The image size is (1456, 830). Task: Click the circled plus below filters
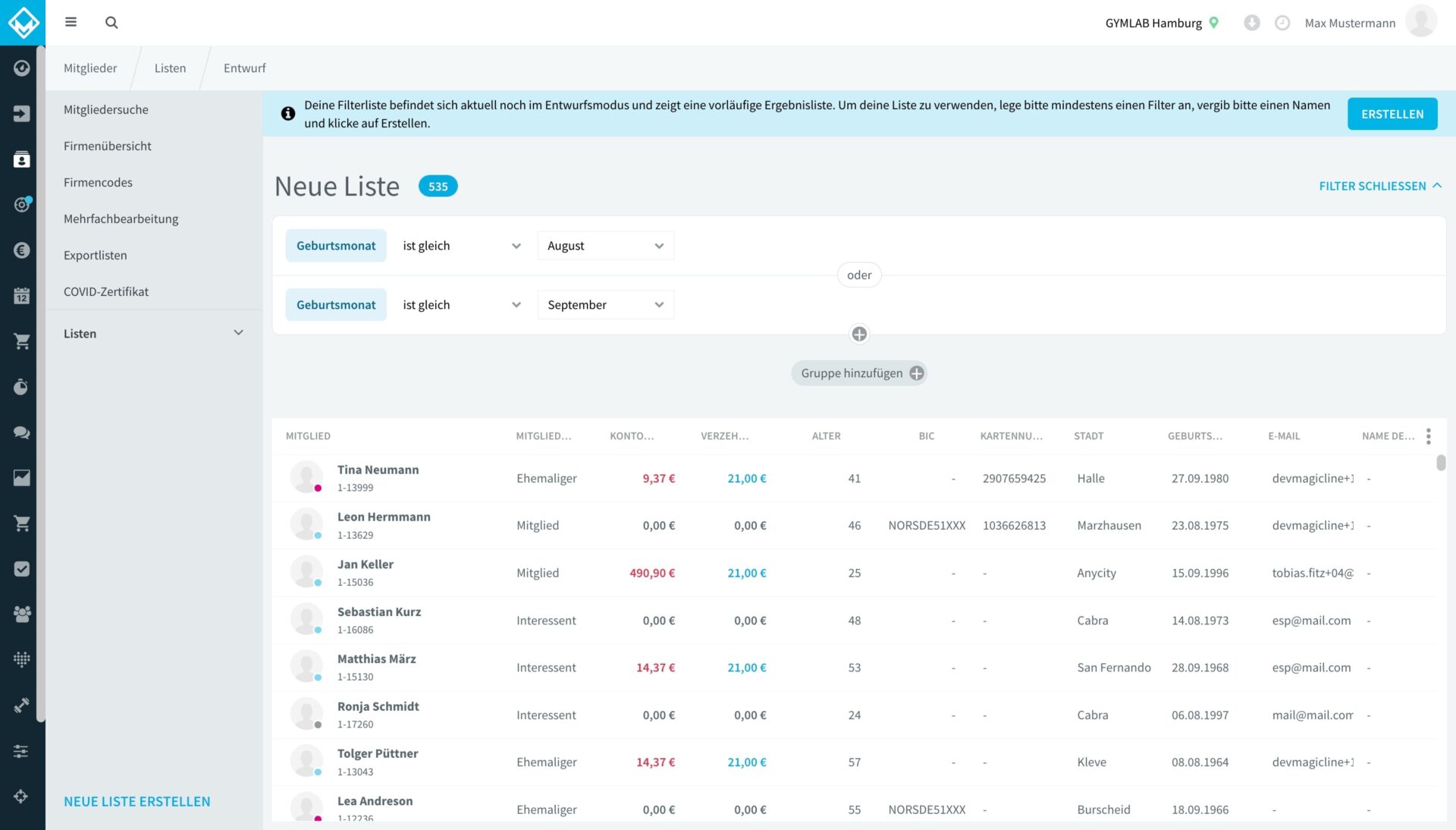pyautogui.click(x=858, y=334)
